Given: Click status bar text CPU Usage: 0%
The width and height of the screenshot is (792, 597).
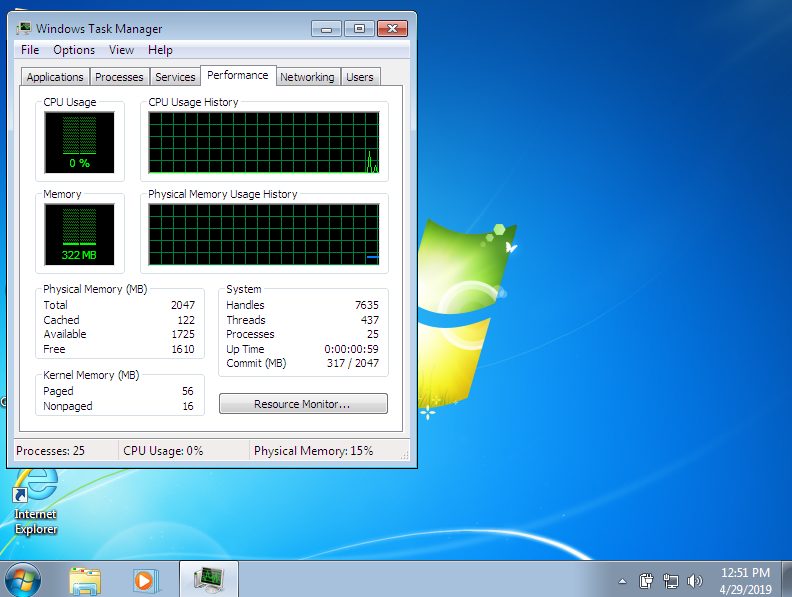Looking at the screenshot, I should (163, 451).
